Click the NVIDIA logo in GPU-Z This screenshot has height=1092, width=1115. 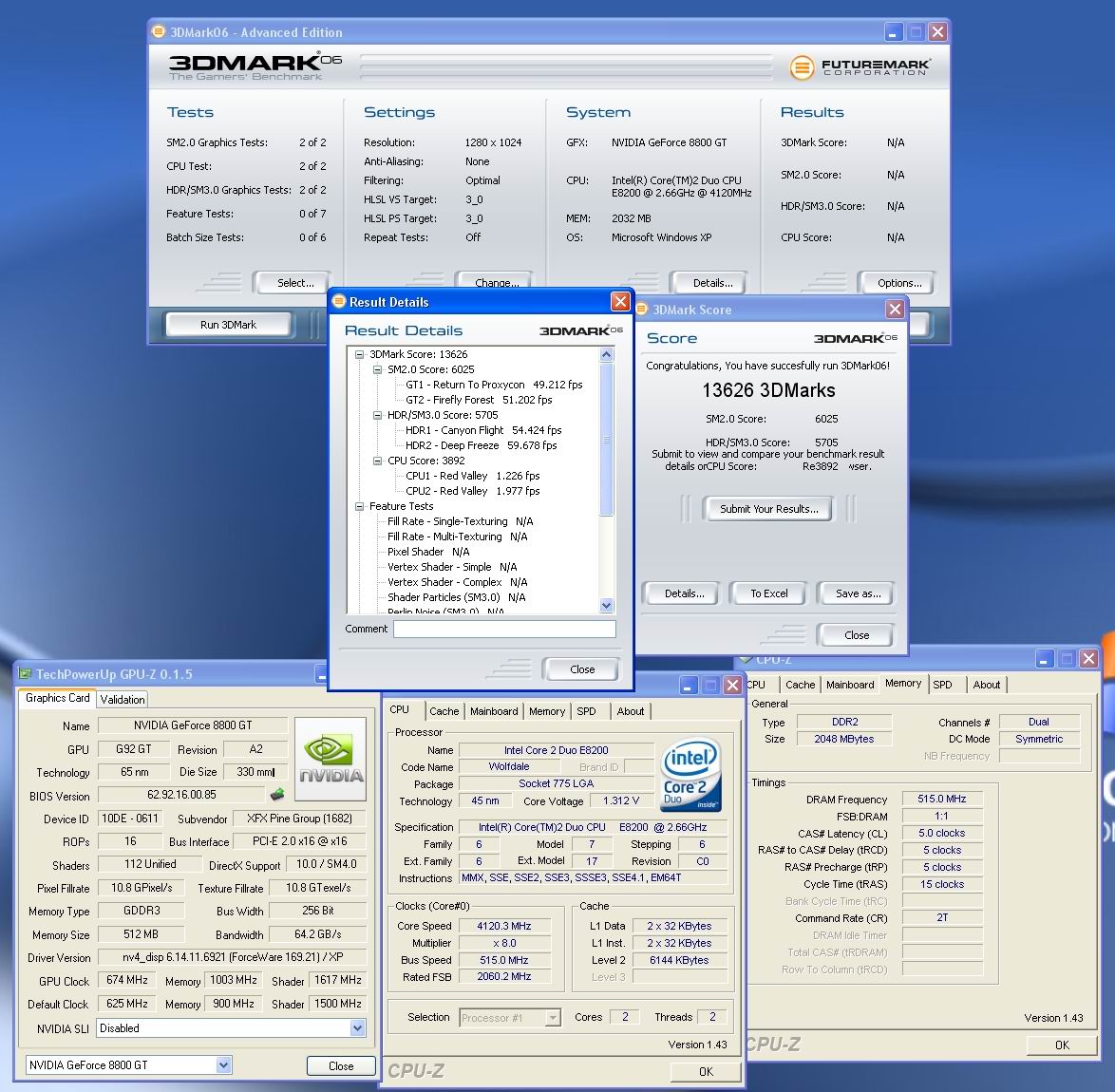point(331,760)
